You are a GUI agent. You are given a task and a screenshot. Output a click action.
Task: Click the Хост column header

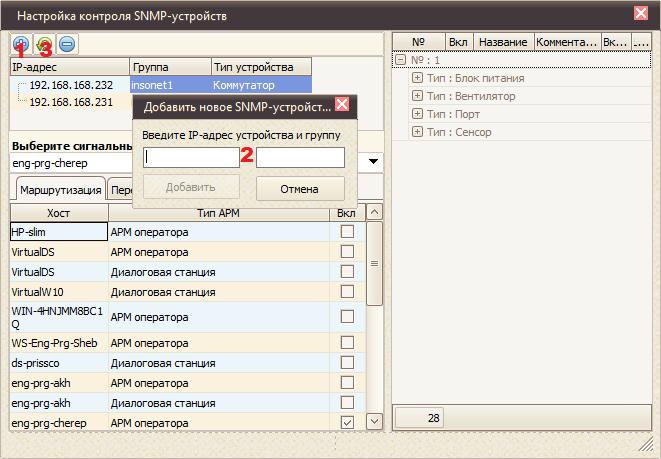pyautogui.click(x=59, y=213)
